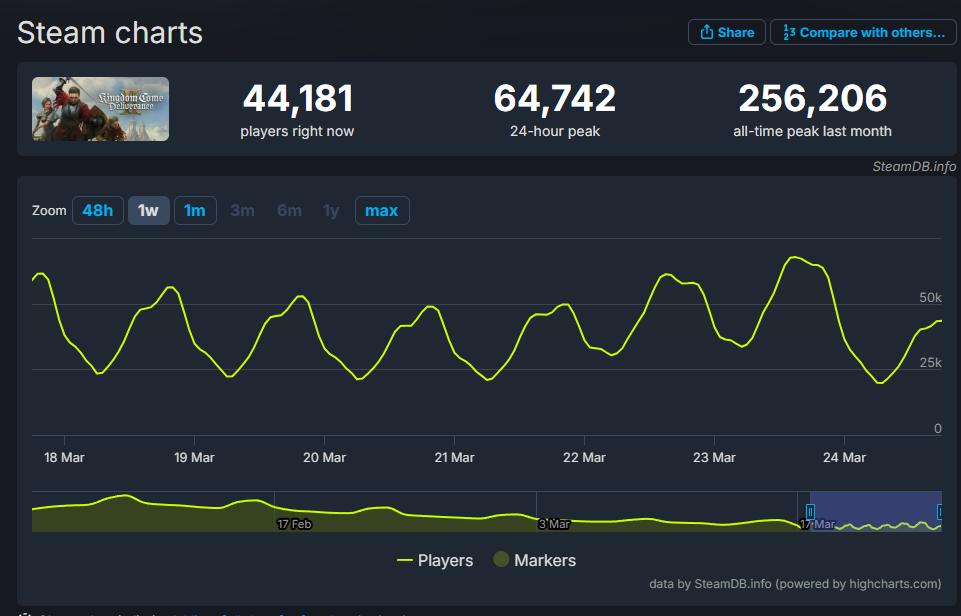Image resolution: width=961 pixels, height=616 pixels.
Task: Select the 1w zoom range
Action: coord(148,210)
